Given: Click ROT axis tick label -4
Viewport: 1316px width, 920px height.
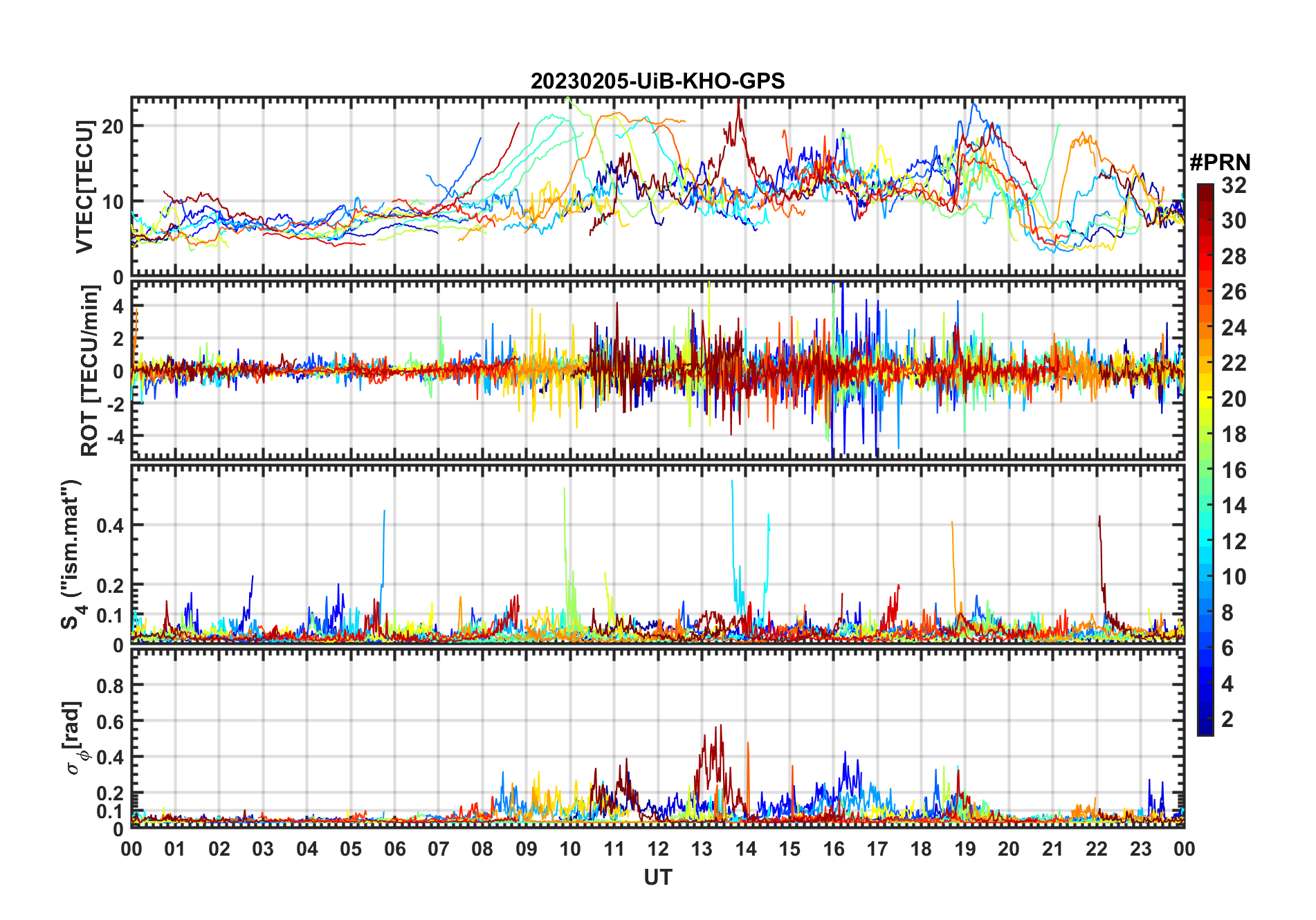Looking at the screenshot, I should tap(115, 437).
